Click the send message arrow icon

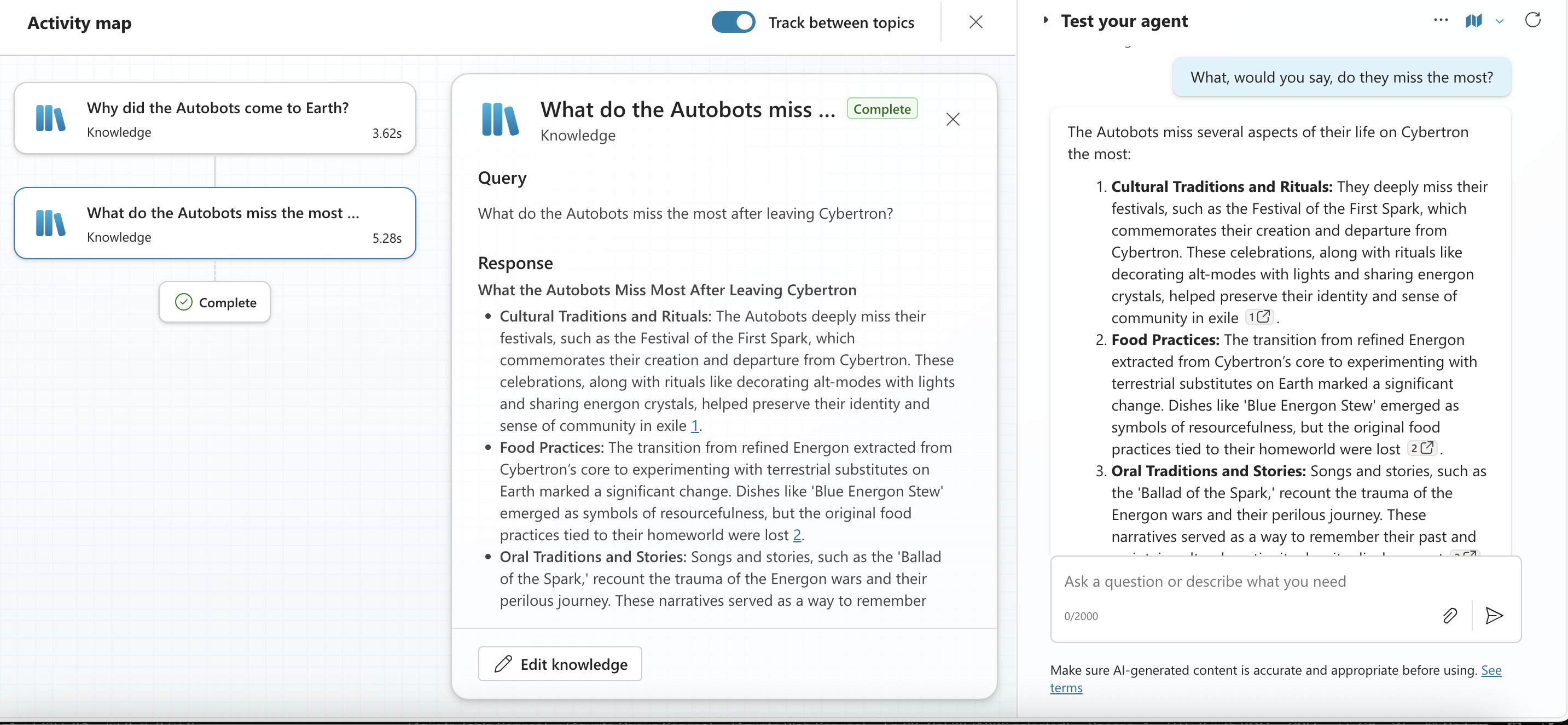[1493, 616]
